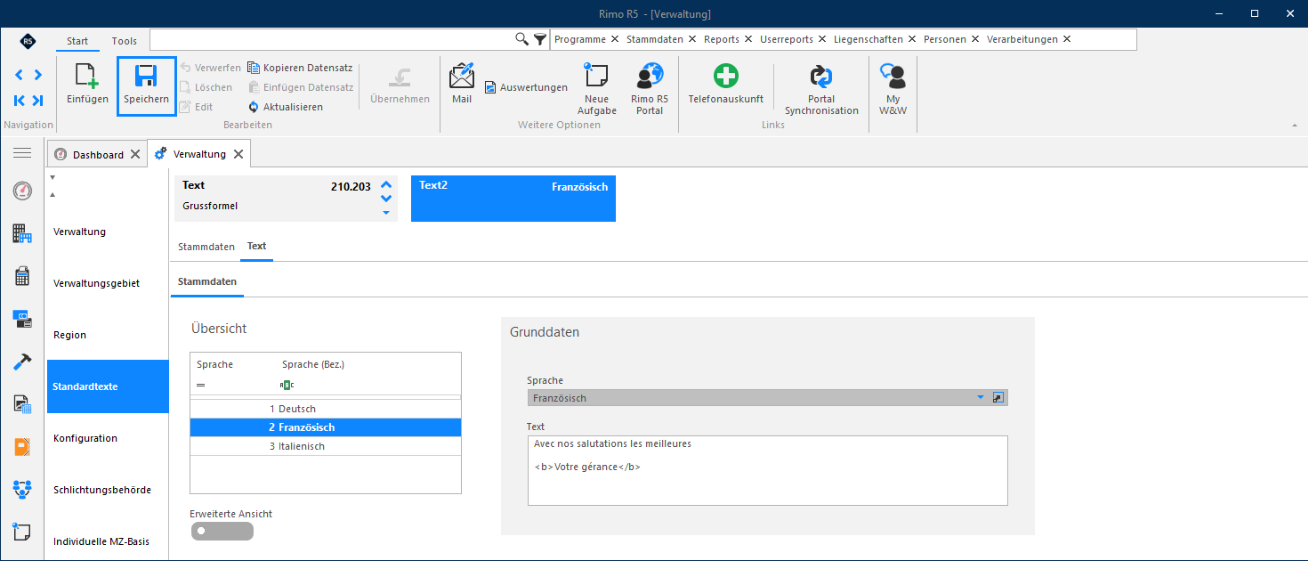Image resolution: width=1309 pixels, height=561 pixels.
Task: Remove Programme search filter
Action: pyautogui.click(x=614, y=39)
